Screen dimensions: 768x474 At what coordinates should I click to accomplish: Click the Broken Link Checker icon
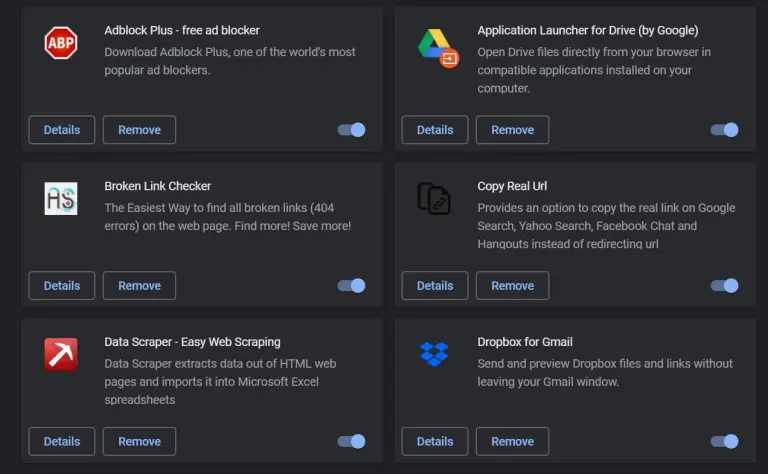click(x=61, y=198)
